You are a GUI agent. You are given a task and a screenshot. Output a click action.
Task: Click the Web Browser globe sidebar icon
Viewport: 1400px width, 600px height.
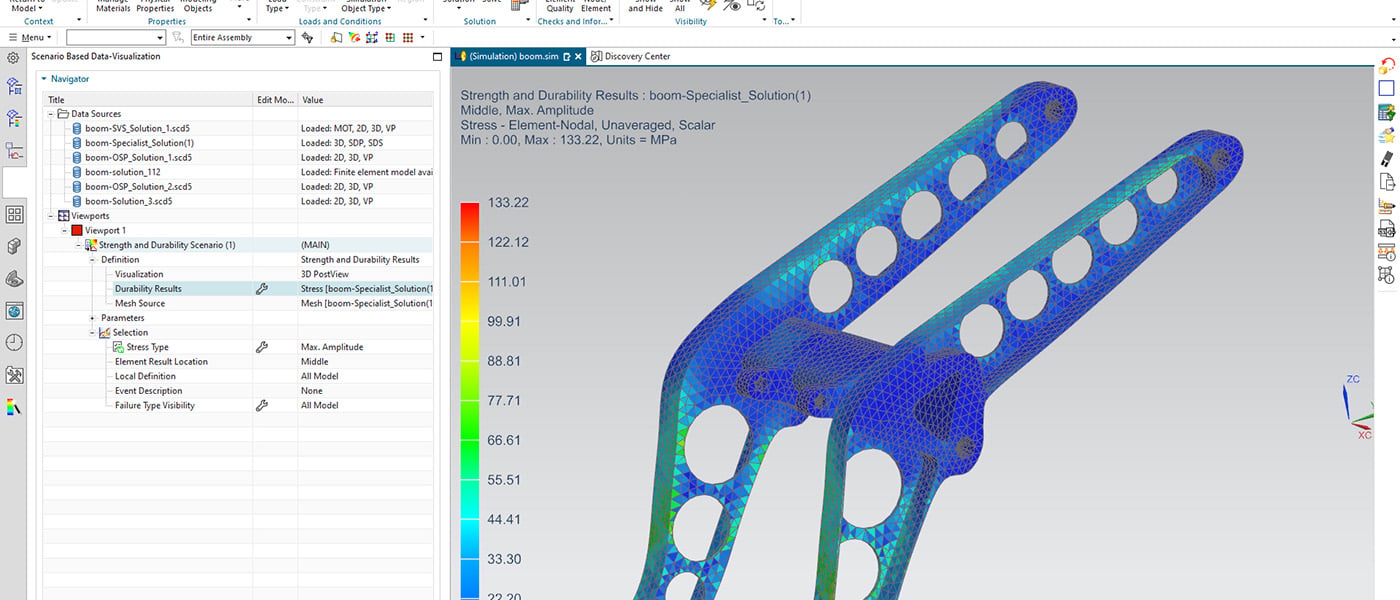pos(14,311)
